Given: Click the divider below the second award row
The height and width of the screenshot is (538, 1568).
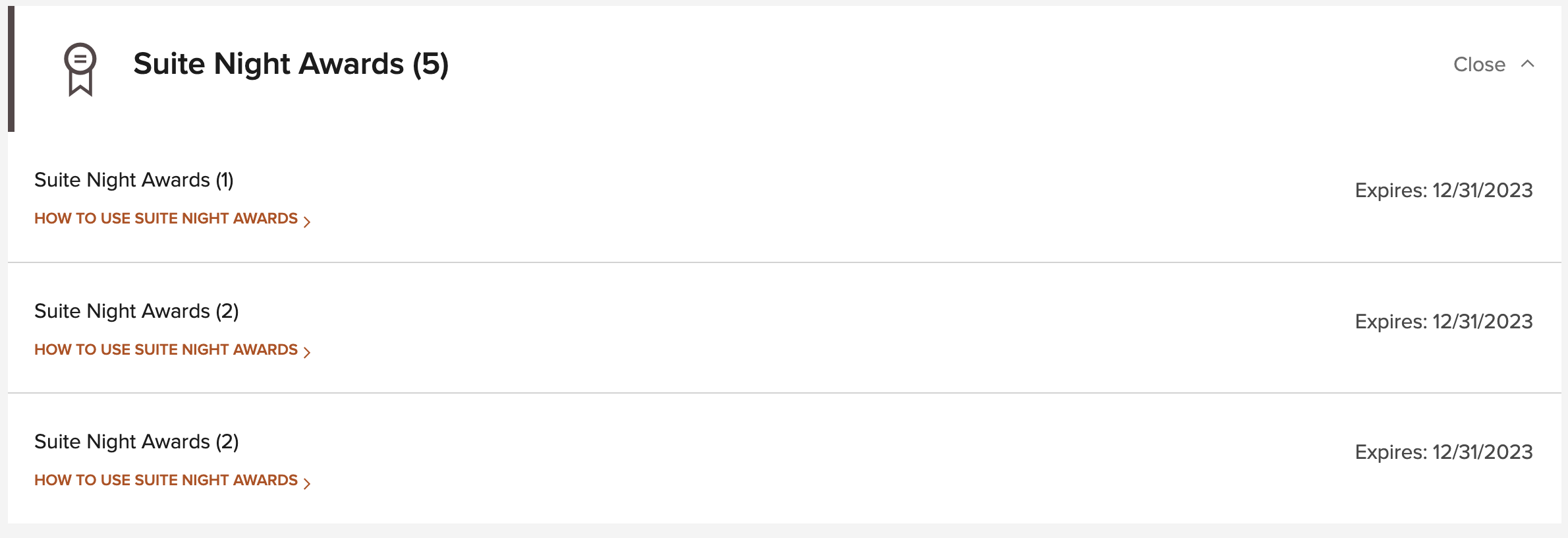Looking at the screenshot, I should (x=785, y=393).
